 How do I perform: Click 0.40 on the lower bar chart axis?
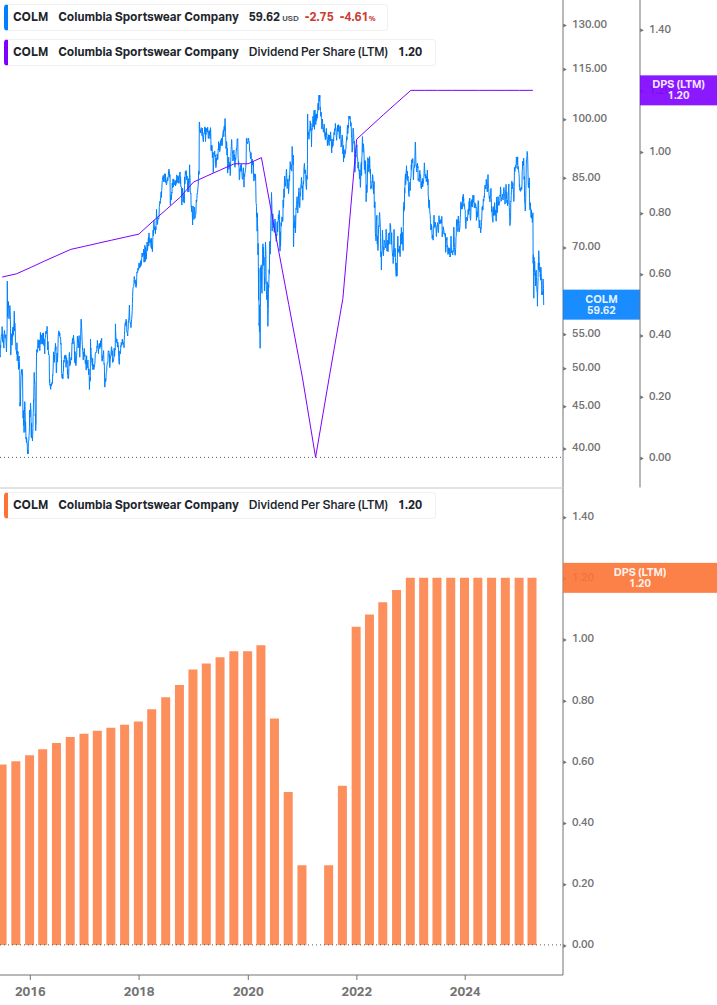583,822
